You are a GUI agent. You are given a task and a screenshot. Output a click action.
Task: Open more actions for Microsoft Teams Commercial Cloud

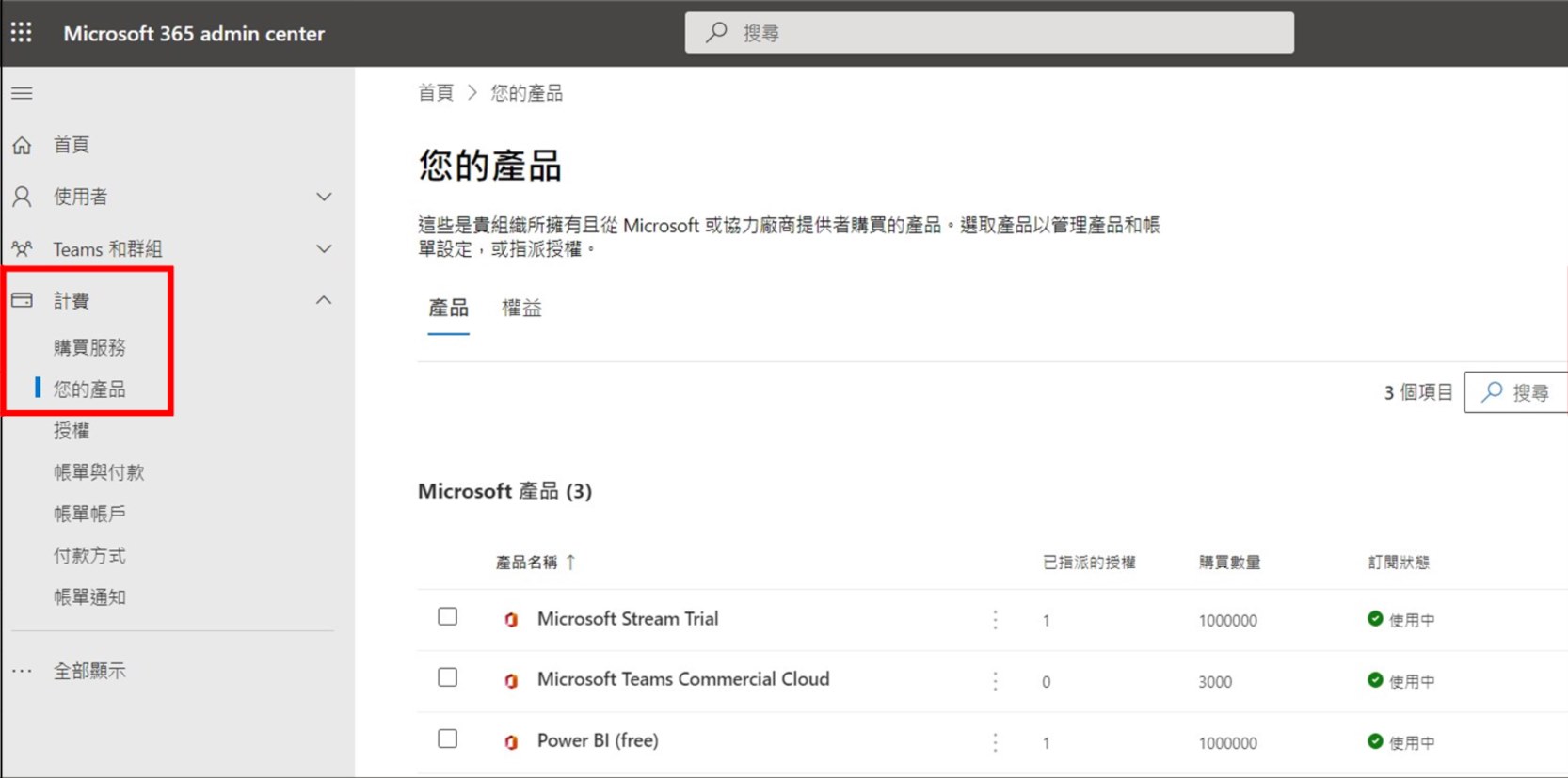(x=995, y=681)
